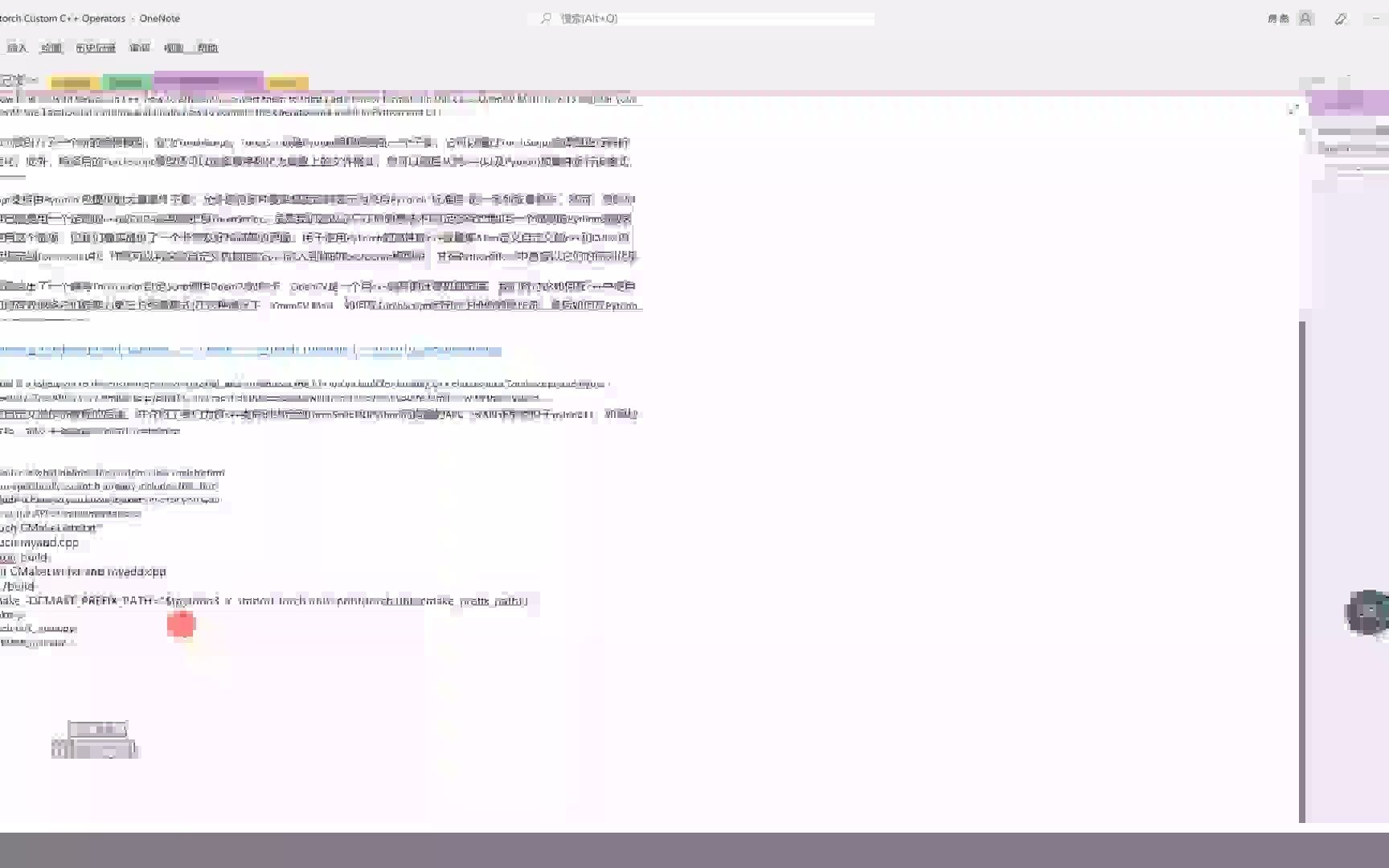This screenshot has height=868, width=1389.
Task: Open the 绘图 ribbon tab
Action: (51, 48)
